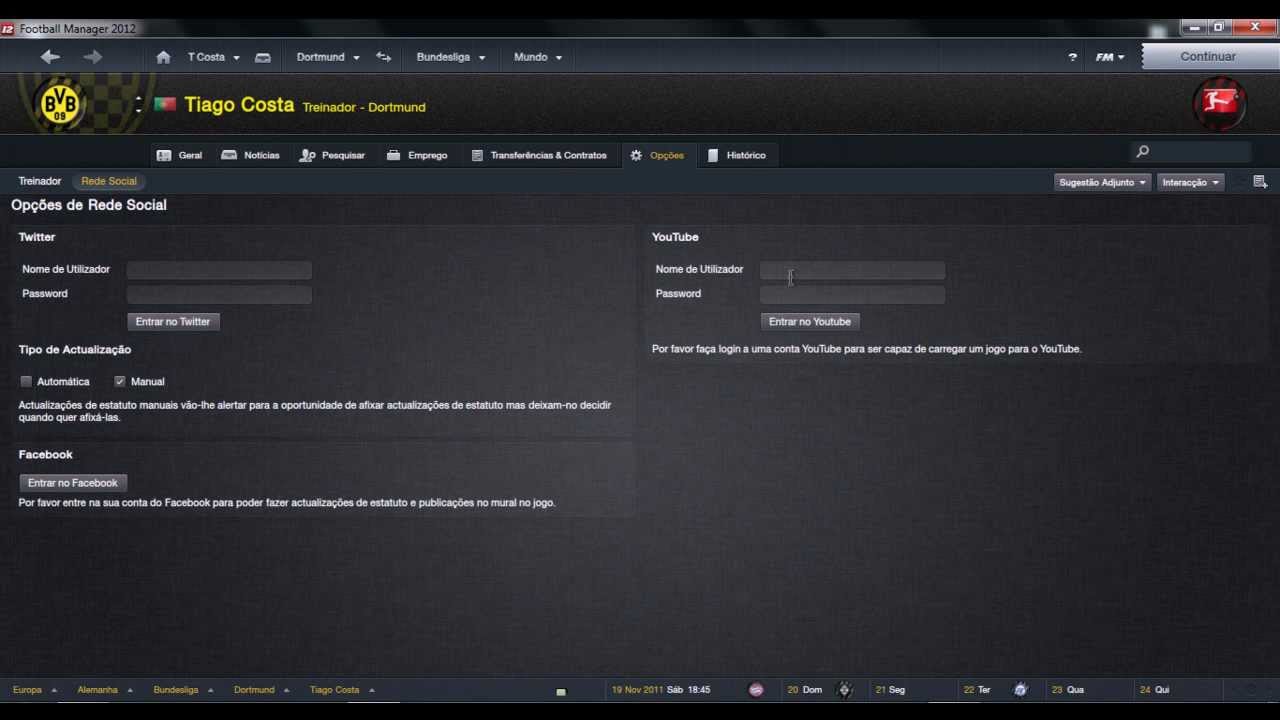Switch to the Geral tab
This screenshot has width=1280, height=720.
(x=180, y=155)
